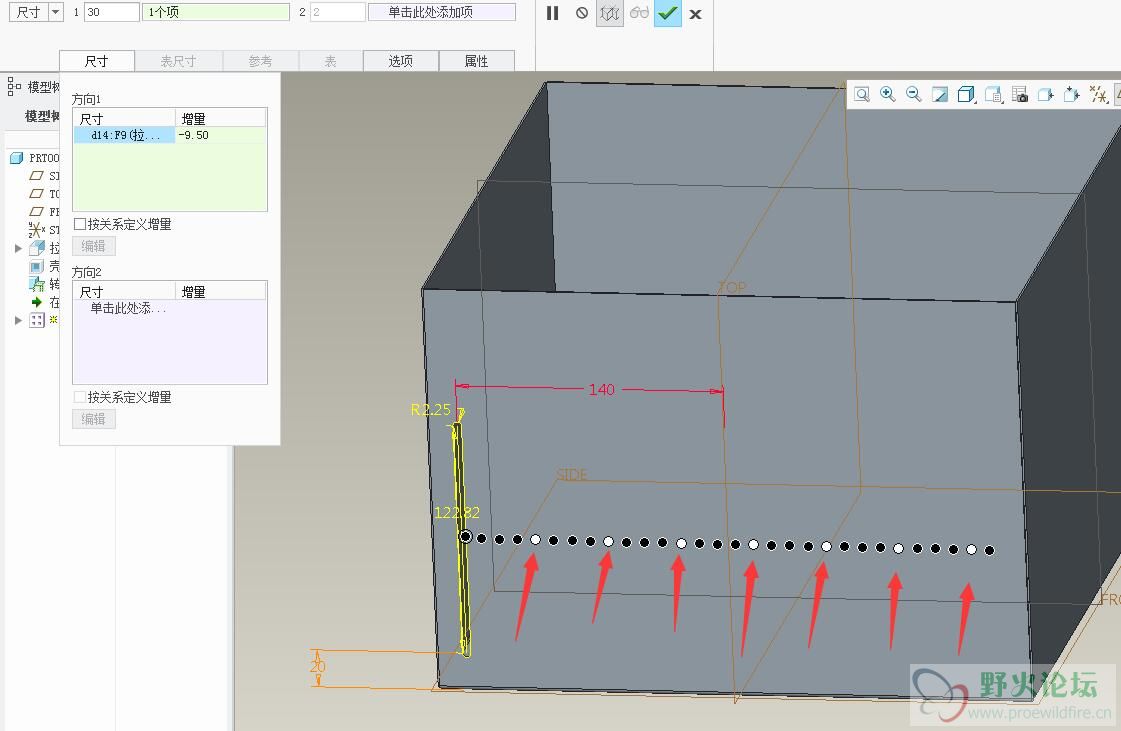Open the 尺寸 pattern type dropdown

click(x=56, y=12)
